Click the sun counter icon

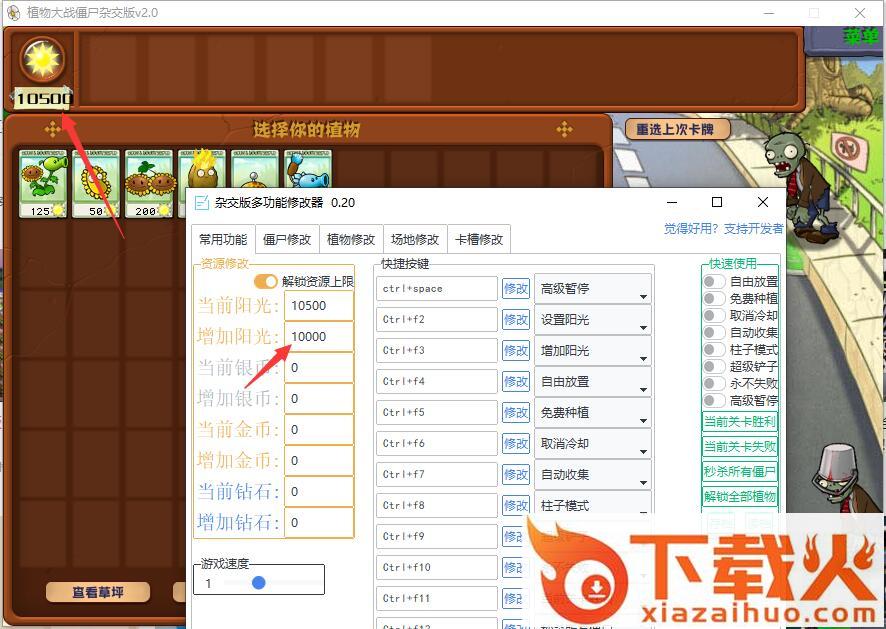click(43, 62)
